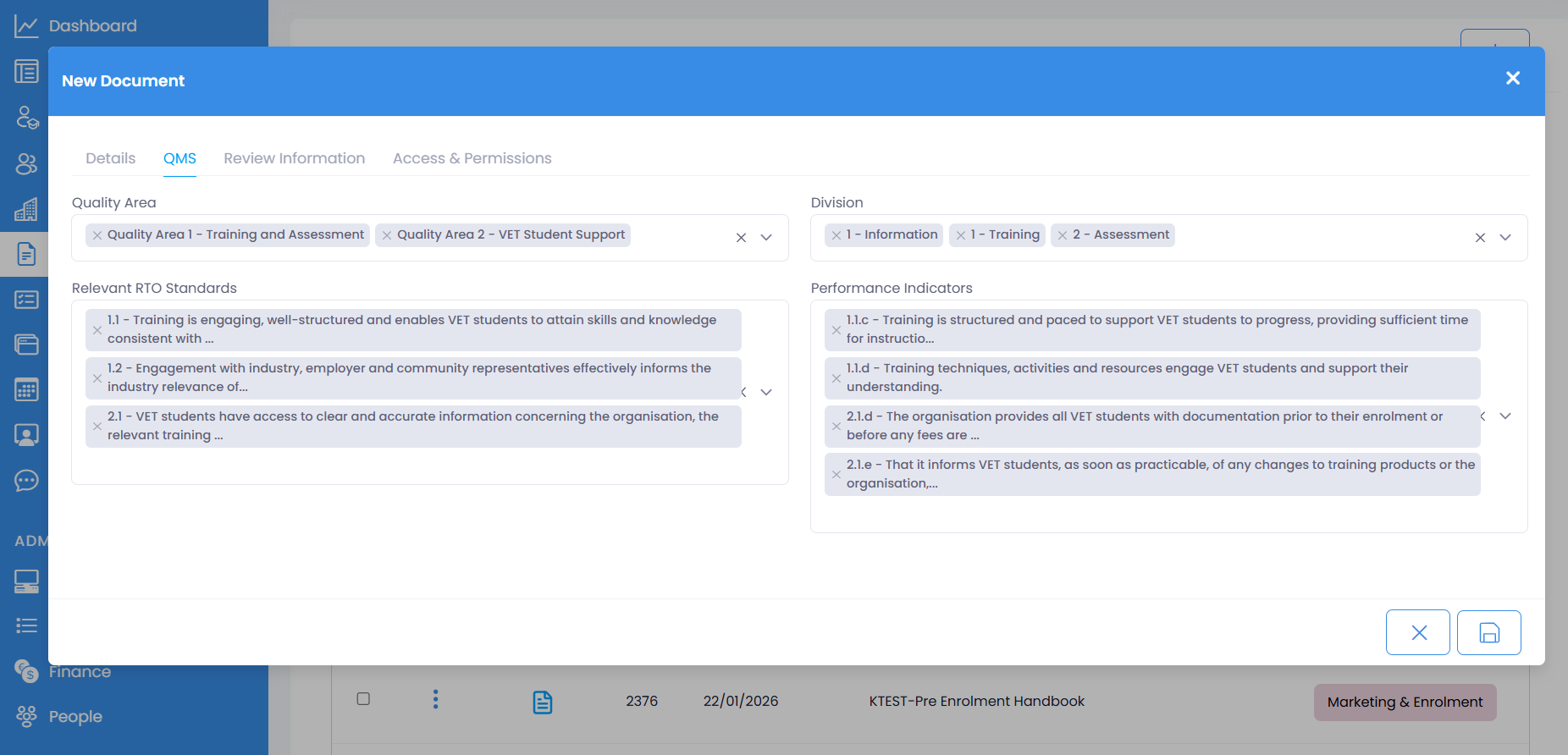Close the New Document dialog
Screen dimensions: 1568x755
click(1513, 79)
